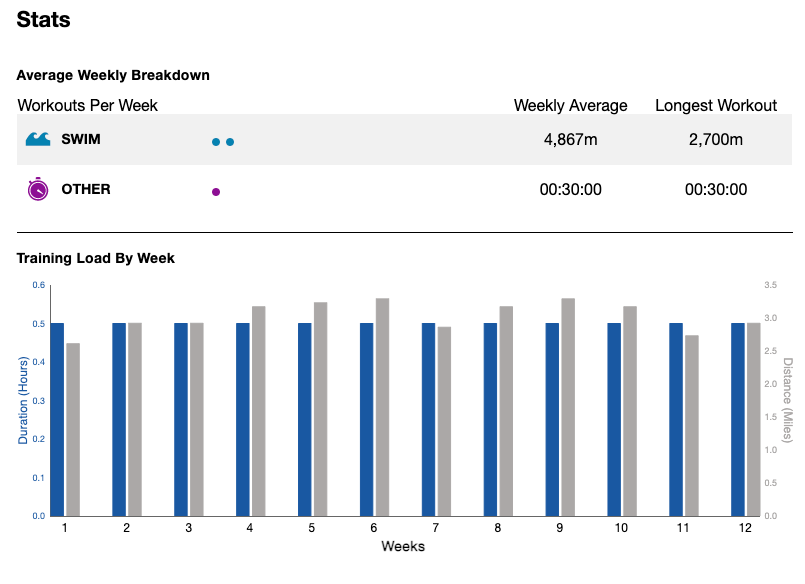This screenshot has height=584, width=805.
Task: Click the second blue swim workout dot
Action: pos(230,142)
